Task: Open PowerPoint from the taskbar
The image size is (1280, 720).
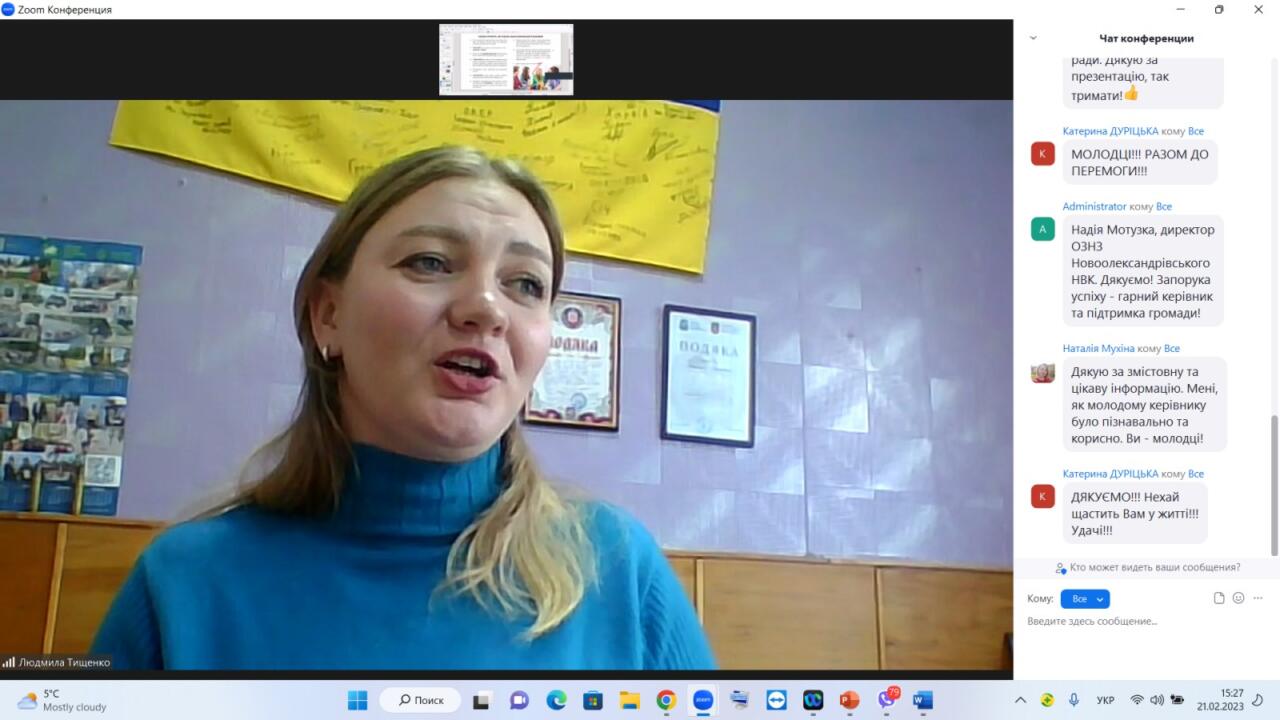Action: (x=850, y=700)
